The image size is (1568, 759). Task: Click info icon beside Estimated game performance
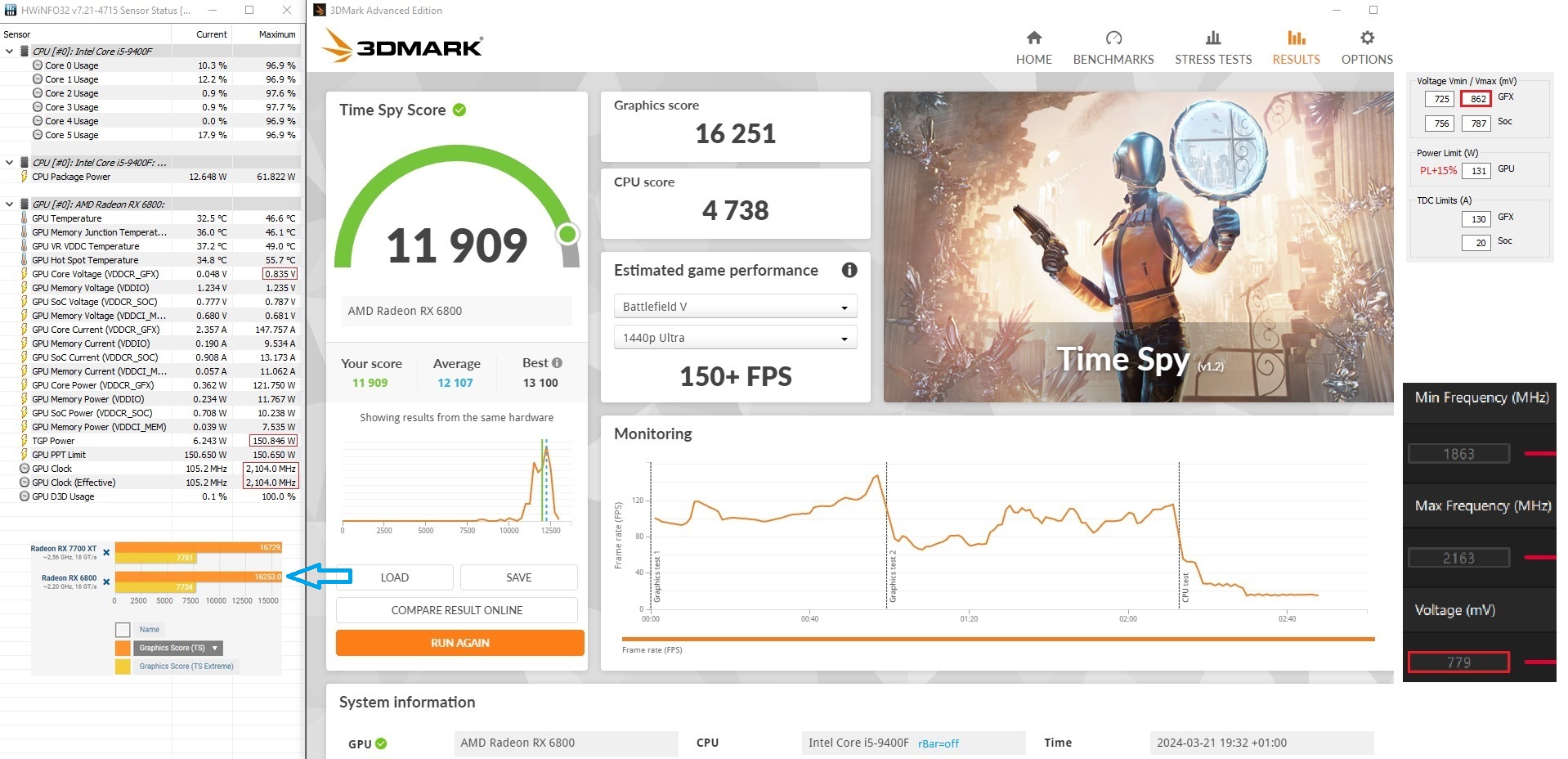[x=849, y=270]
